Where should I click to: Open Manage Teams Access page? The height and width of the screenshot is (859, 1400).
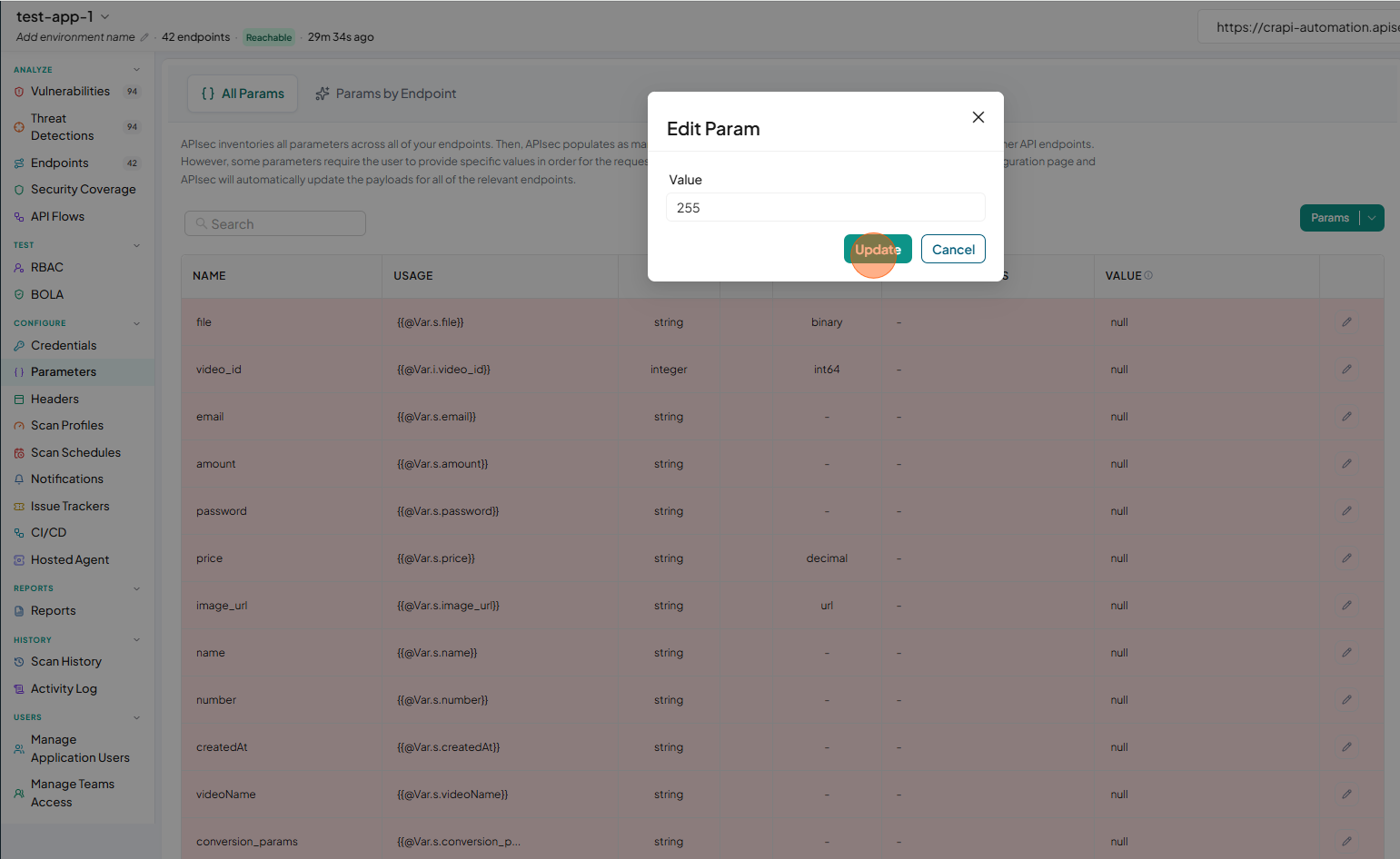73,794
